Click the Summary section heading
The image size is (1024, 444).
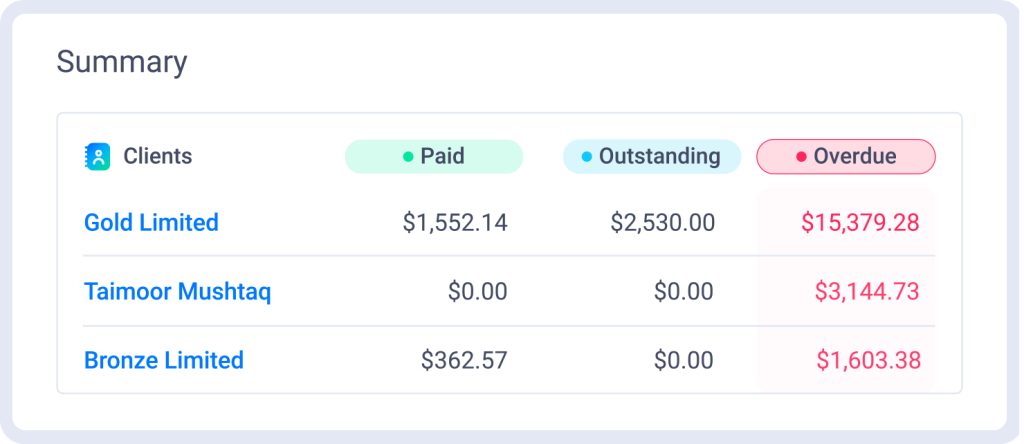tap(122, 62)
